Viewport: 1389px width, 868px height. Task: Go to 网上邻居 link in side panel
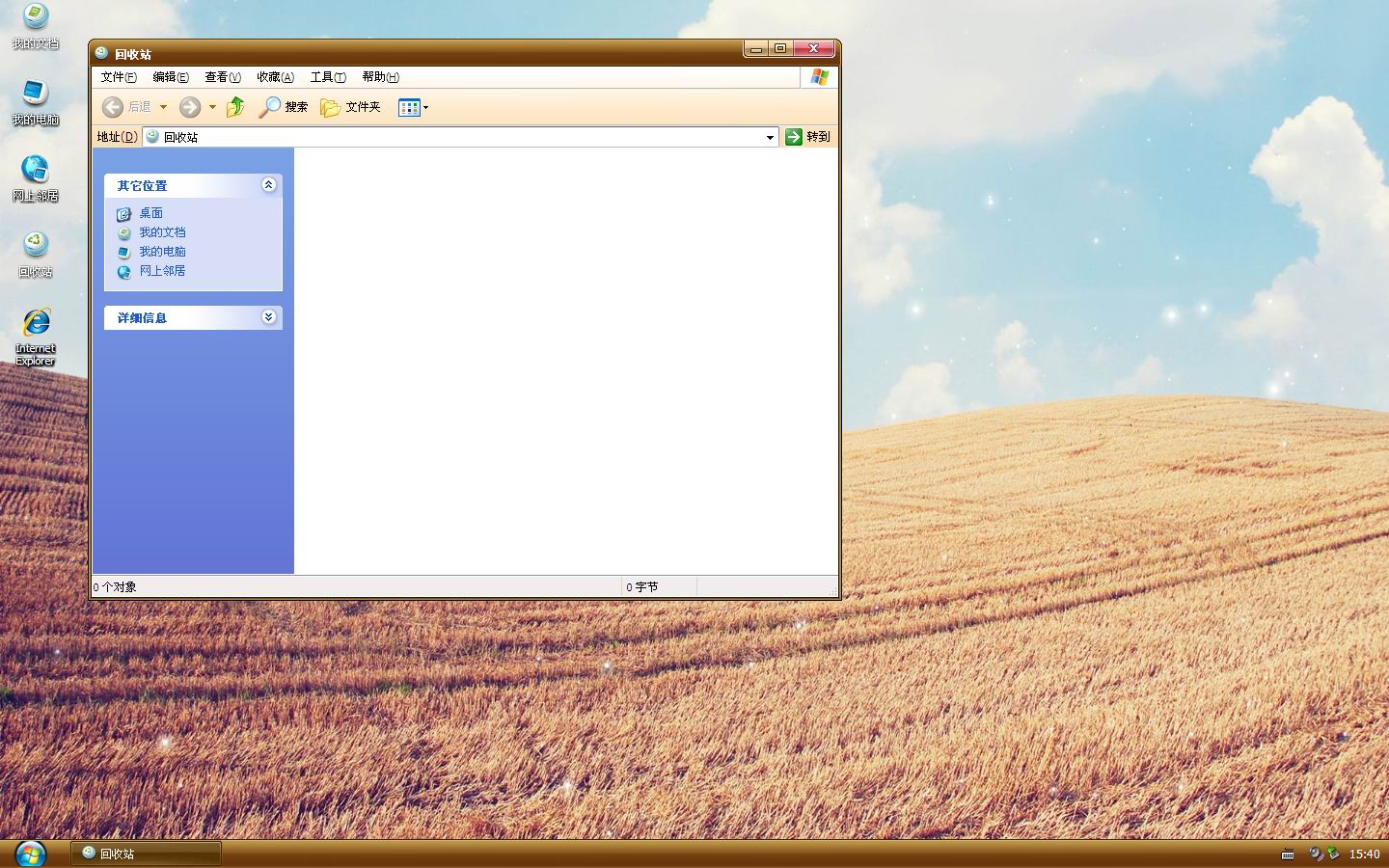pos(162,271)
